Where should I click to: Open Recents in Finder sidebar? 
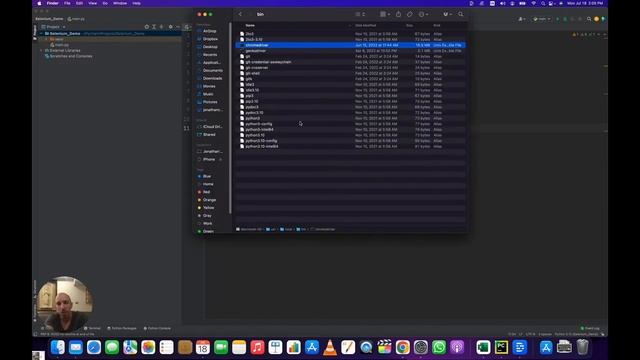[210, 54]
